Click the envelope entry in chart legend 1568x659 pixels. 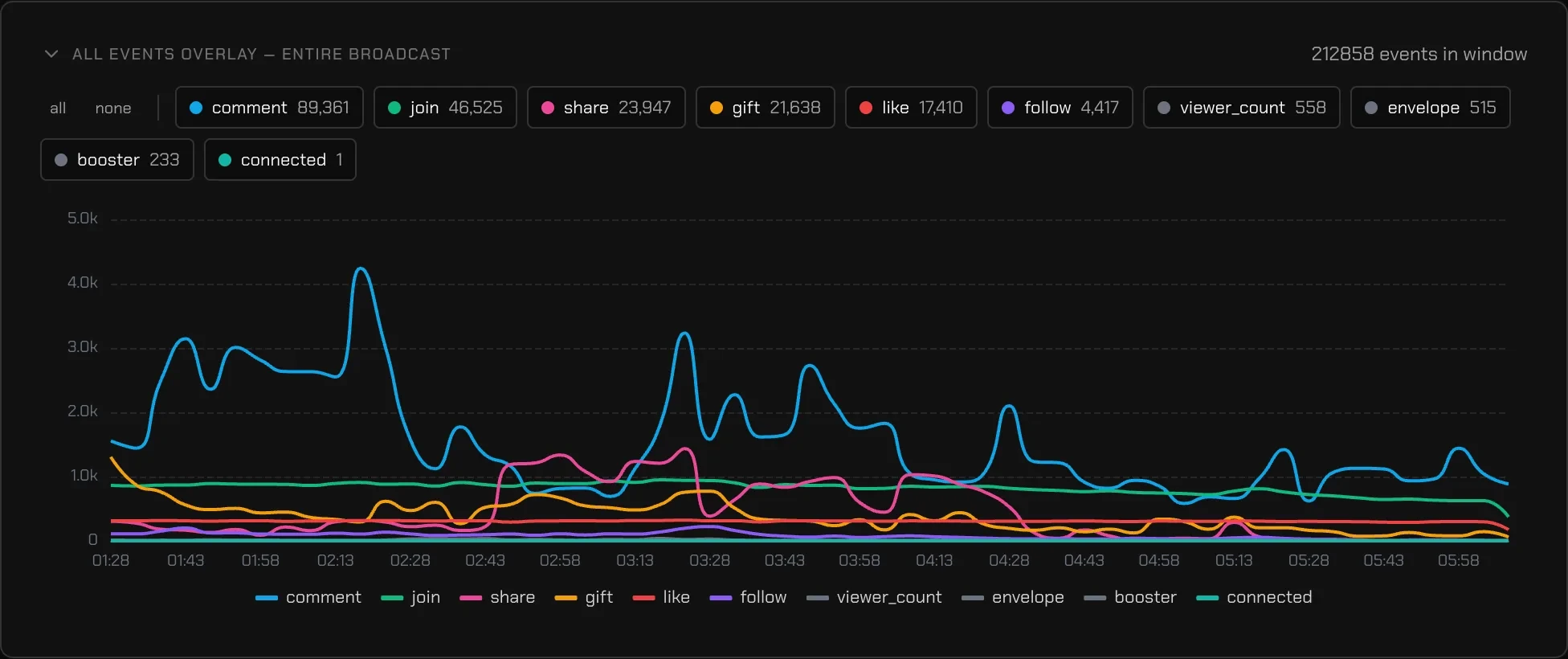1013,597
